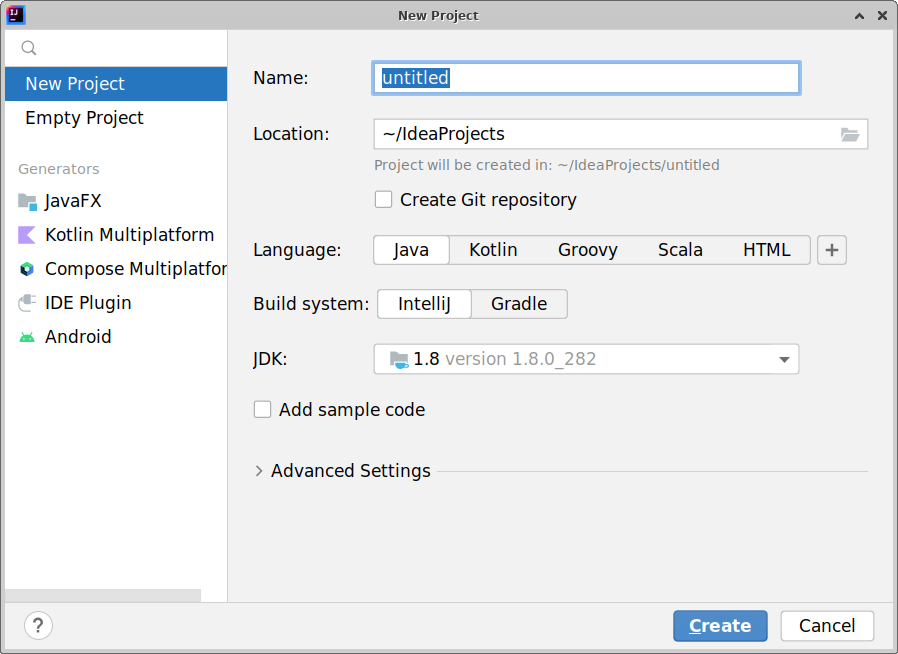The height and width of the screenshot is (654, 898).
Task: Click the plus button to add language
Action: 832,250
